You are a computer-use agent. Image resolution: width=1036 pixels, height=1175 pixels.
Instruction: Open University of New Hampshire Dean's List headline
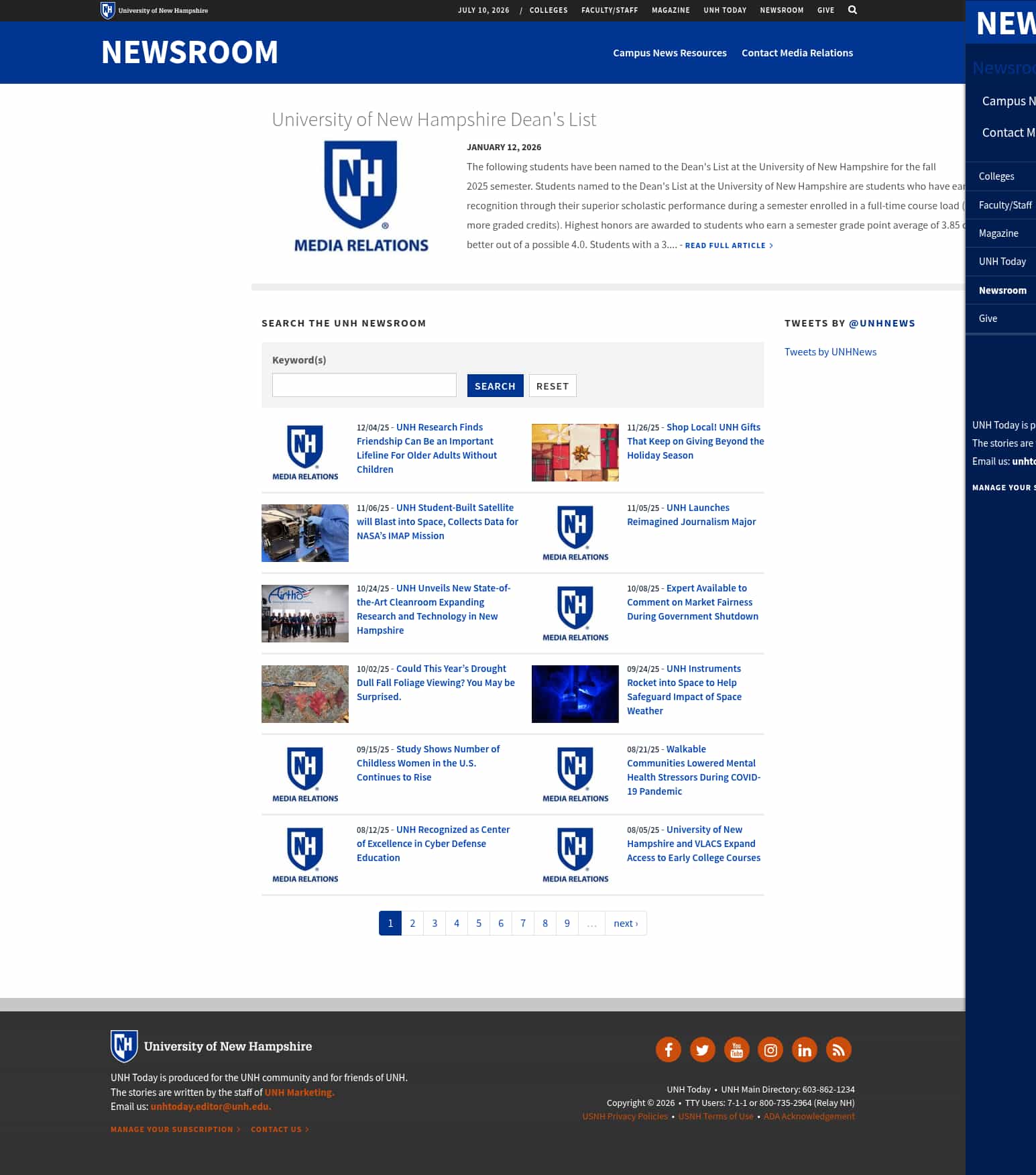tap(434, 119)
